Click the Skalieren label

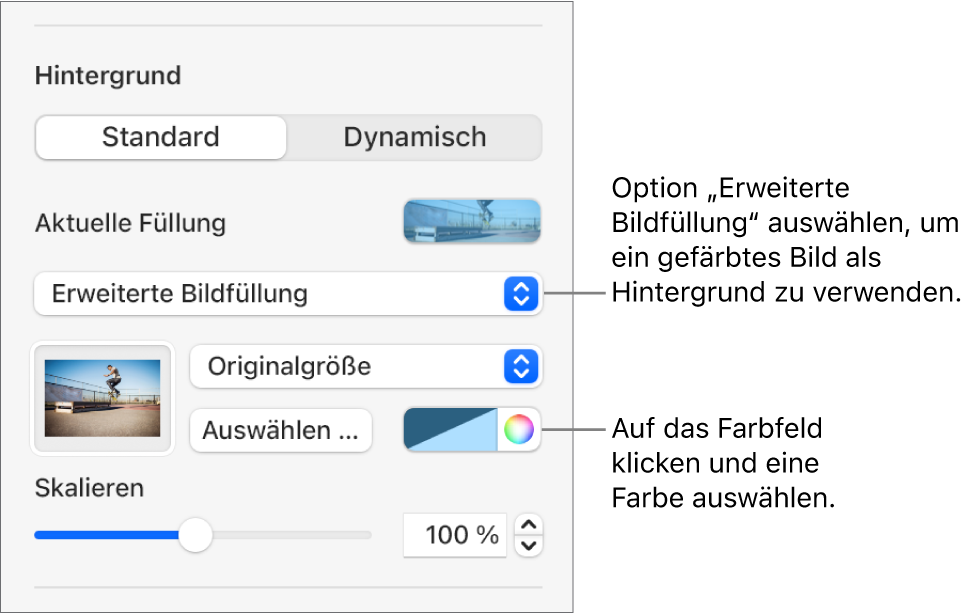89,488
